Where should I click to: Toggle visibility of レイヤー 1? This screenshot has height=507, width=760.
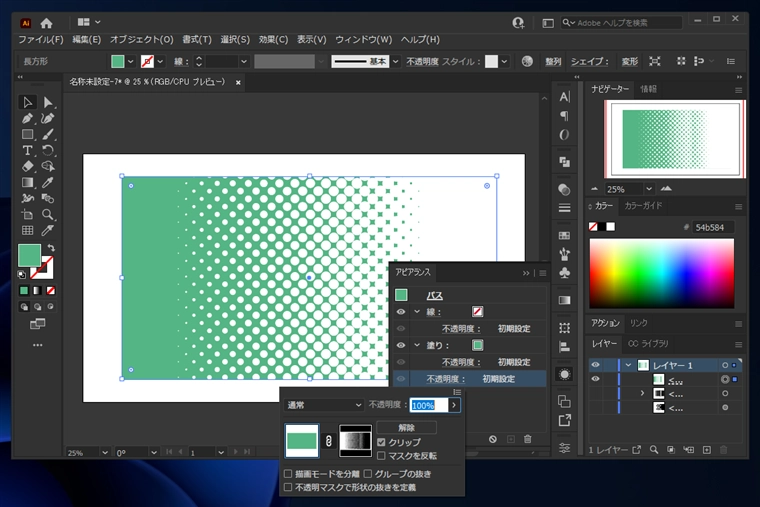tap(595, 365)
